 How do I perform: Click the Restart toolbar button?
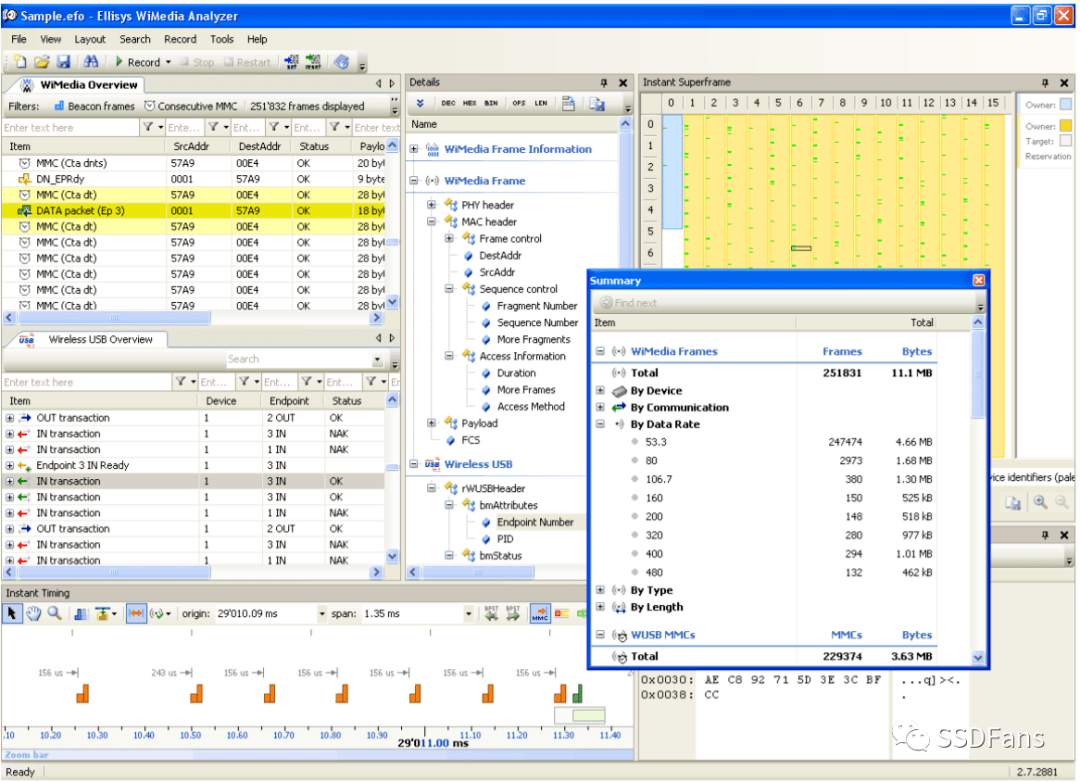pyautogui.click(x=247, y=62)
